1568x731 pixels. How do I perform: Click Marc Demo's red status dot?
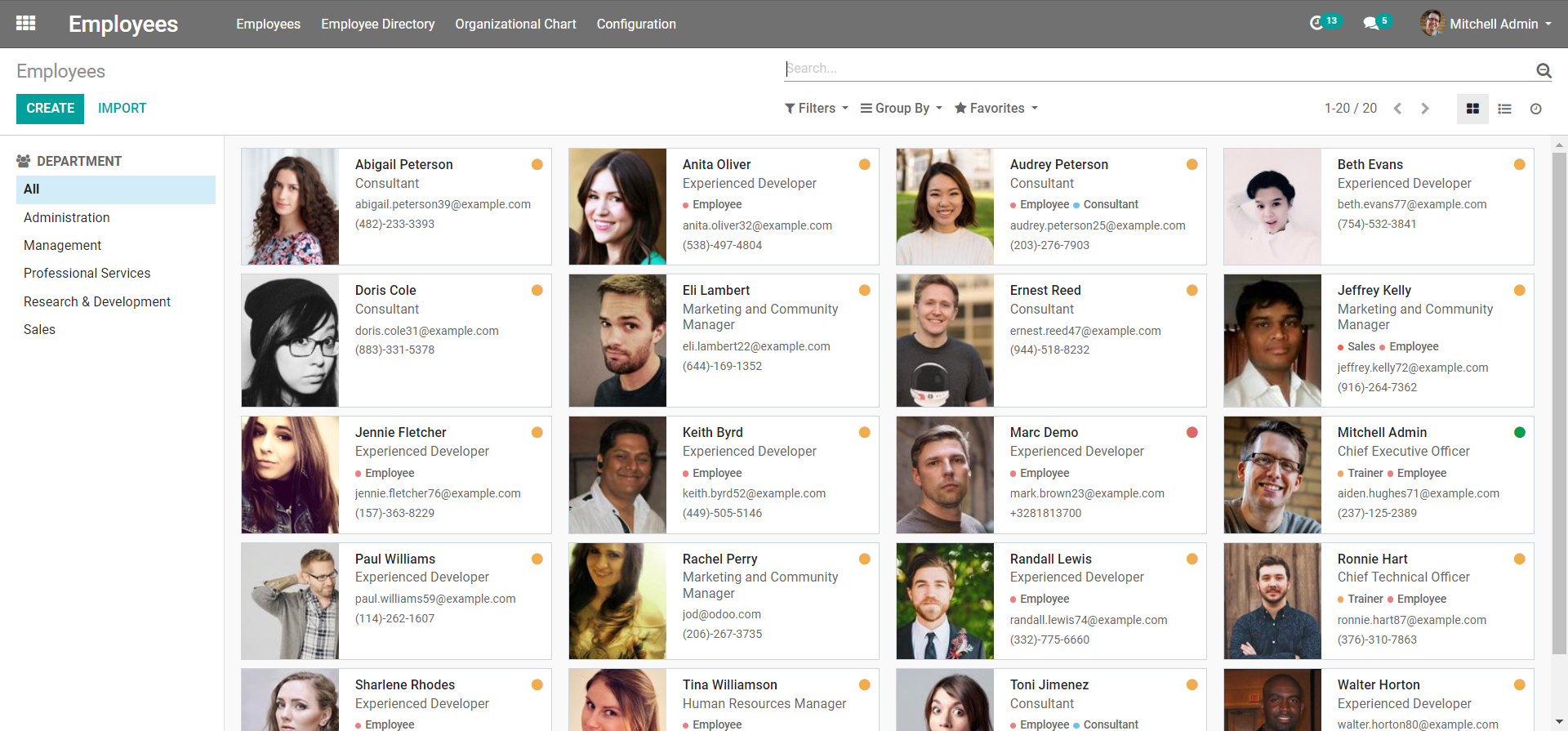[1192, 432]
